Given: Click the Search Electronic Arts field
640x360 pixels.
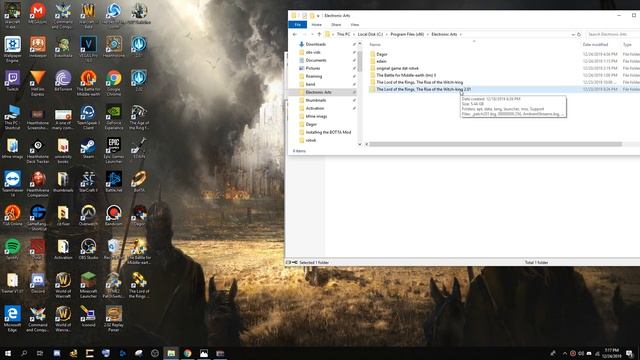Looking at the screenshot, I should [x=612, y=34].
